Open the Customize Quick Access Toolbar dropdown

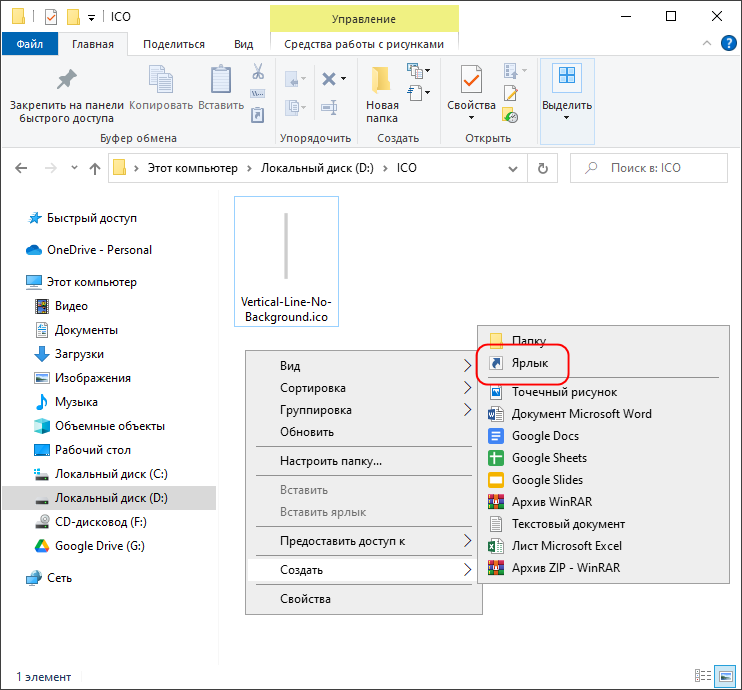[x=91, y=18]
